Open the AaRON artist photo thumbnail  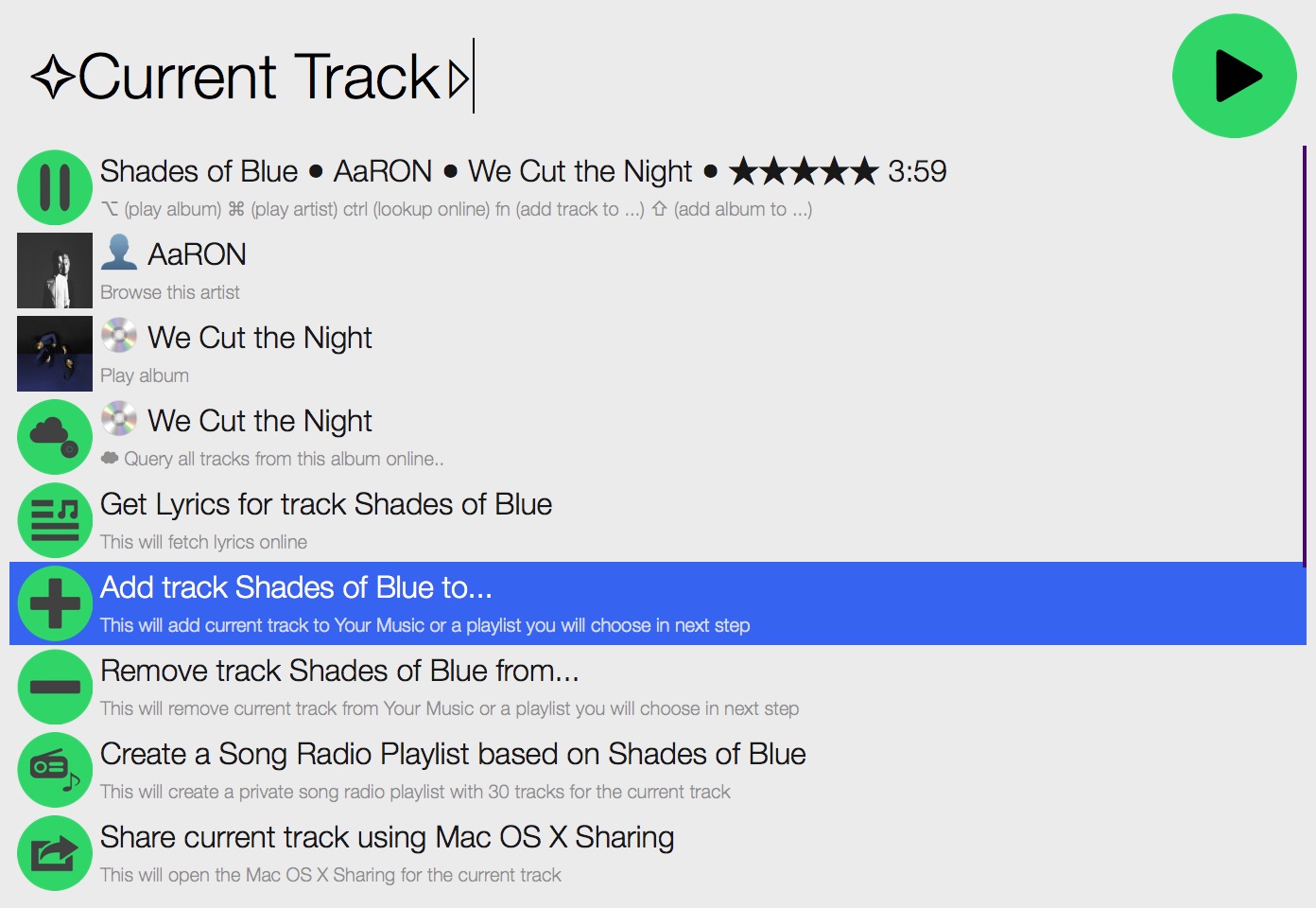[x=55, y=271]
